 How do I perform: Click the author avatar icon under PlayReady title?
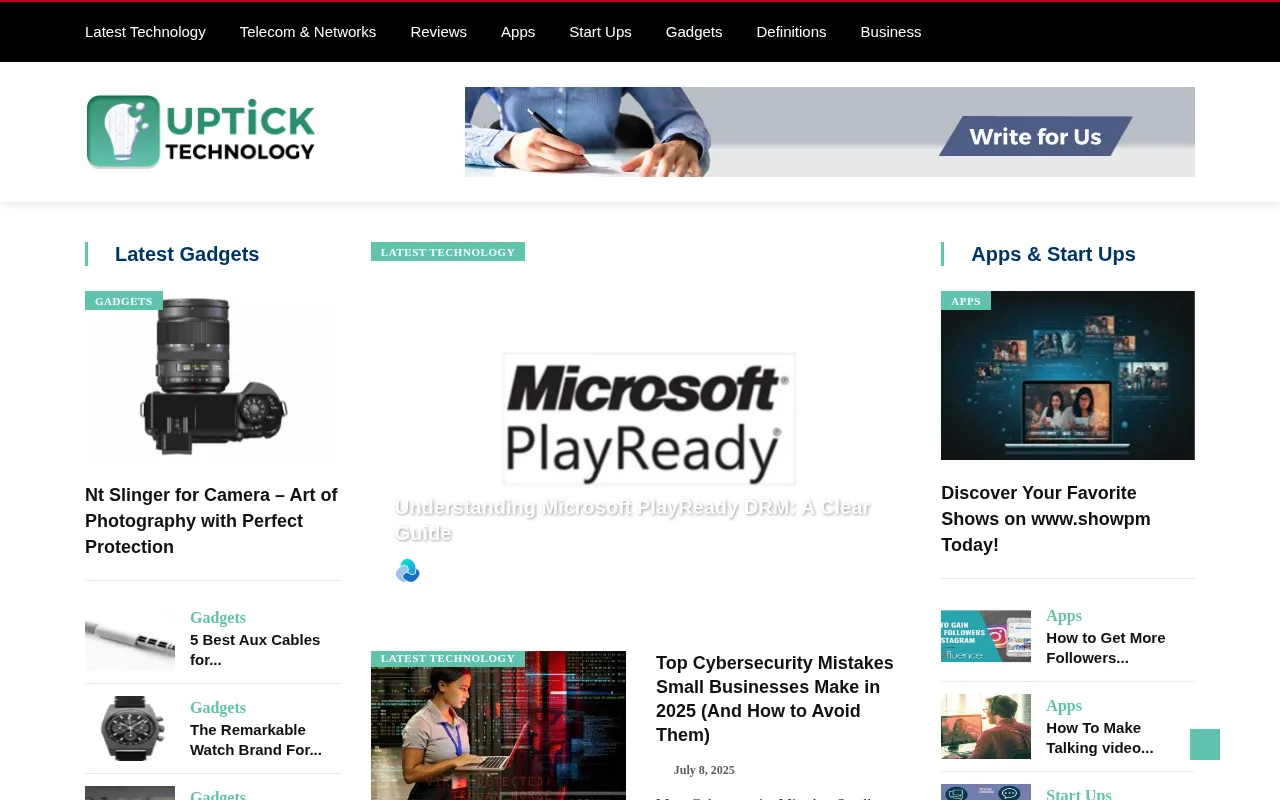coord(408,571)
